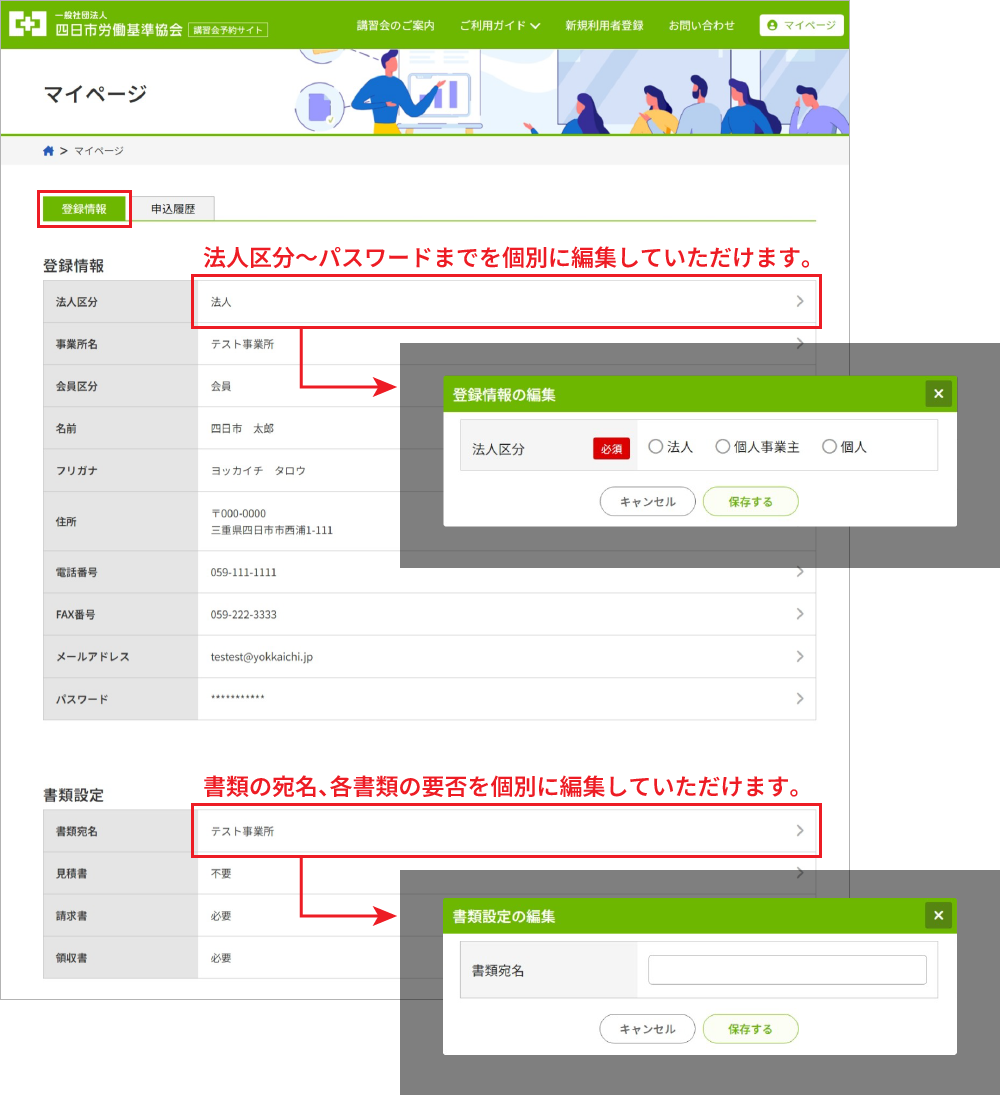Click the 書類宛名 text input field
1000x1095 pixels.
pos(787,970)
